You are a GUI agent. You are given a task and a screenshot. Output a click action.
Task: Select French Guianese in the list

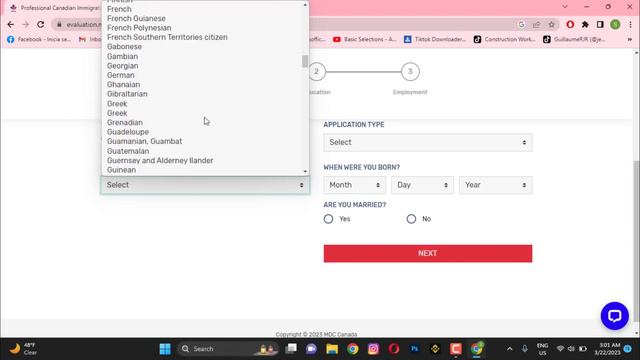pyautogui.click(x=136, y=18)
